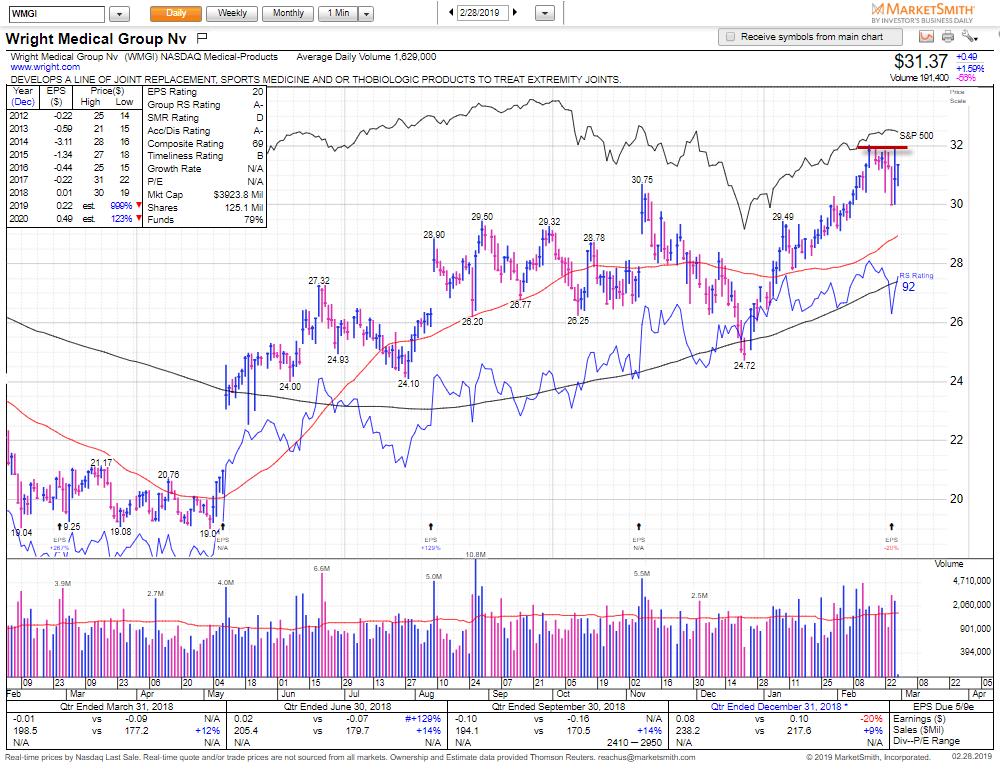Viewport: 1000px width, 783px height.
Task: Open the date picker dropdown
Action: [x=545, y=13]
